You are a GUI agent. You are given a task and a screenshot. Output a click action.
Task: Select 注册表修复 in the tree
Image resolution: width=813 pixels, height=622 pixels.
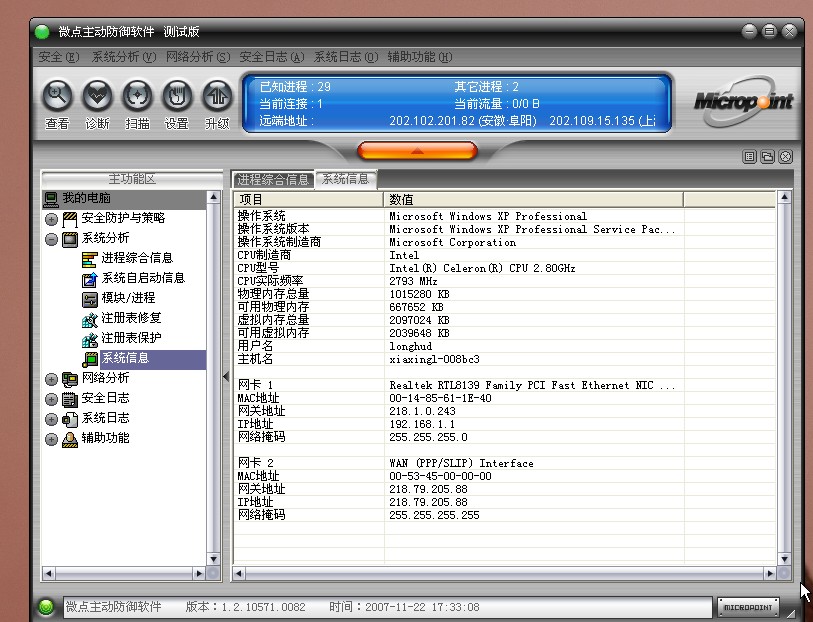(131, 318)
